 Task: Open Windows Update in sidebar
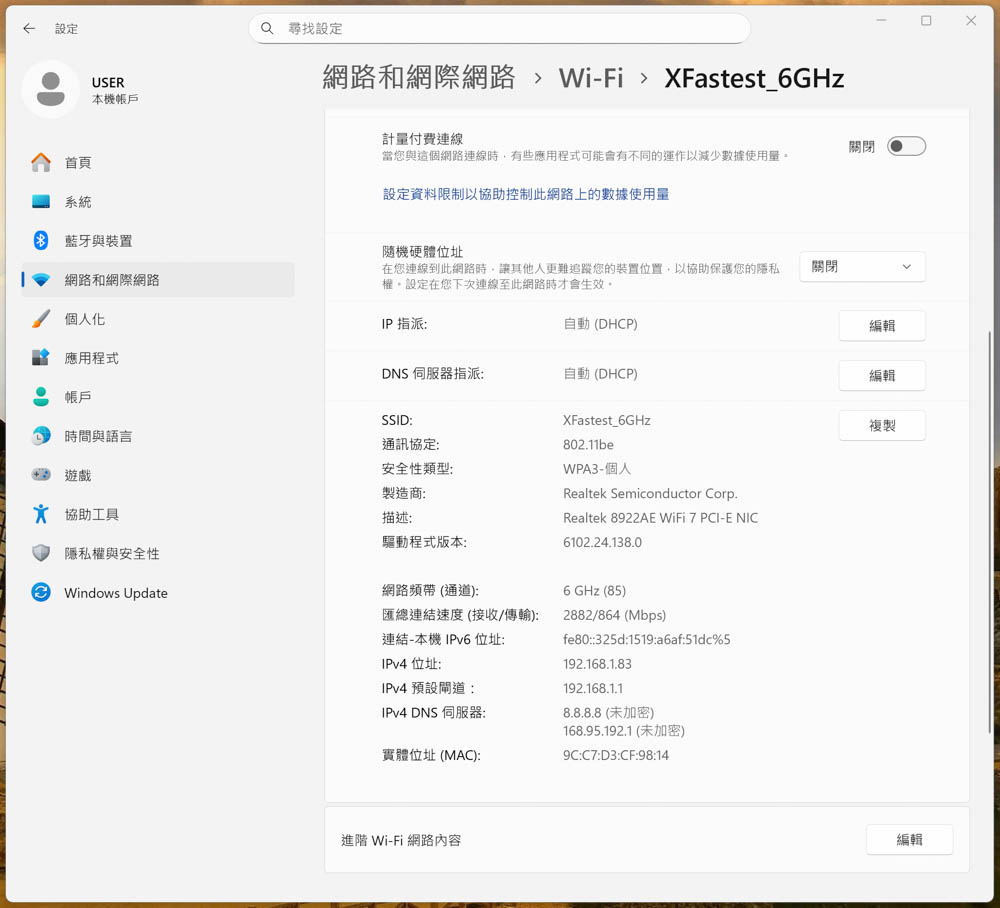point(115,593)
